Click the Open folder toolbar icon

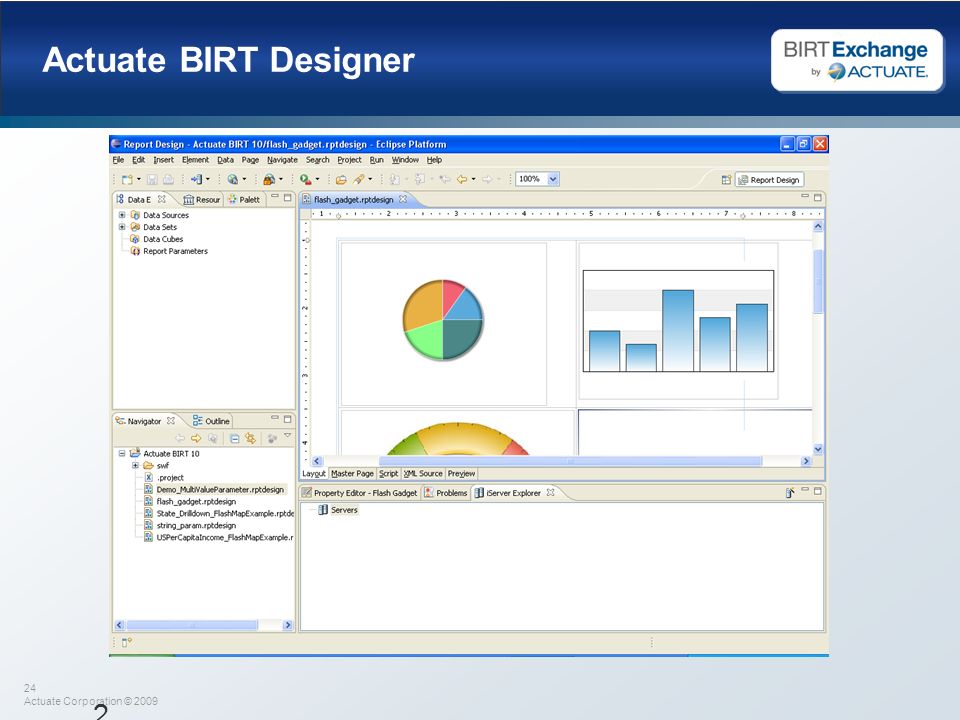[x=341, y=179]
